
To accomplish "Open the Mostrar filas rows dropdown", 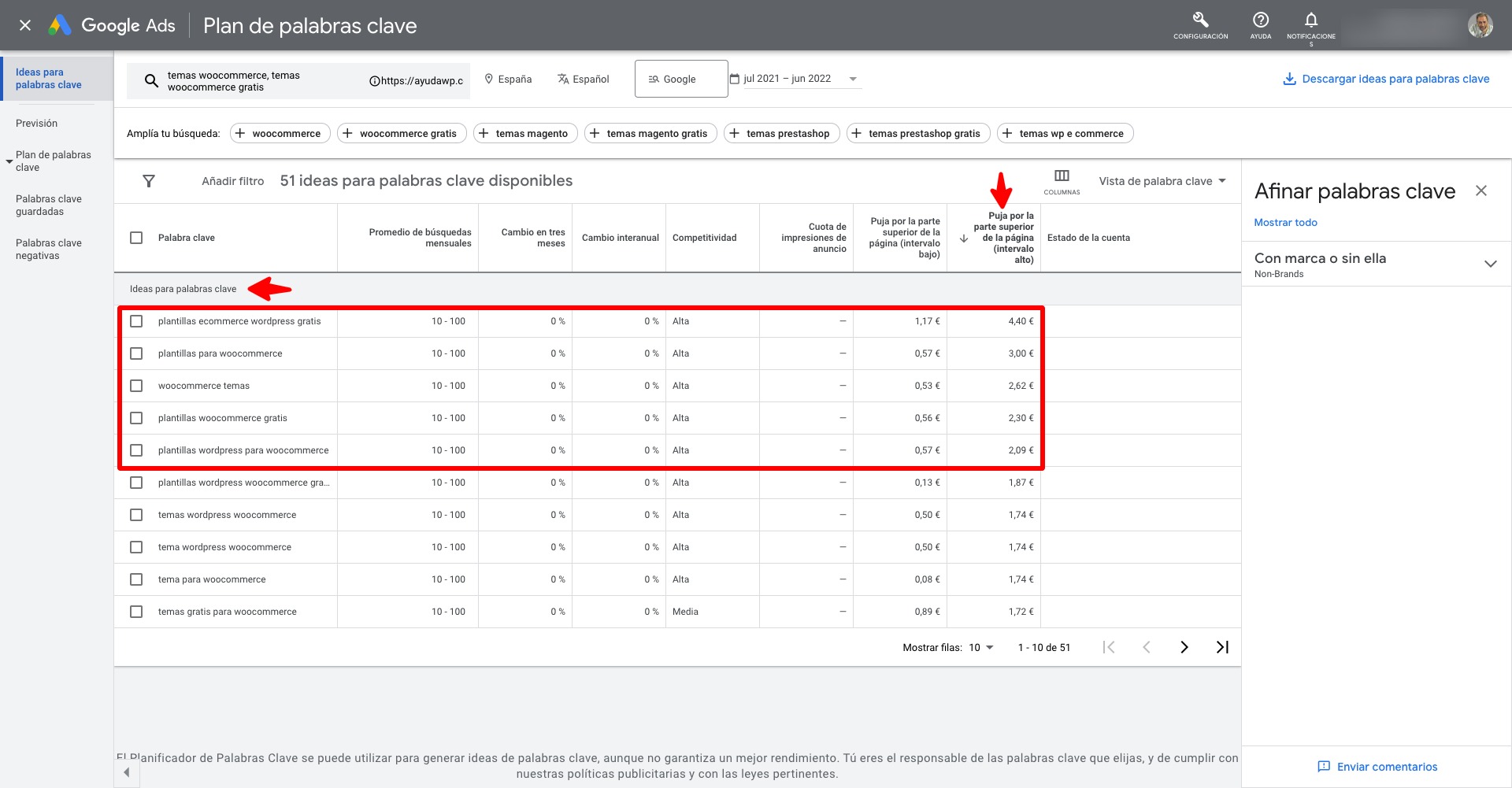I will (x=981, y=648).
